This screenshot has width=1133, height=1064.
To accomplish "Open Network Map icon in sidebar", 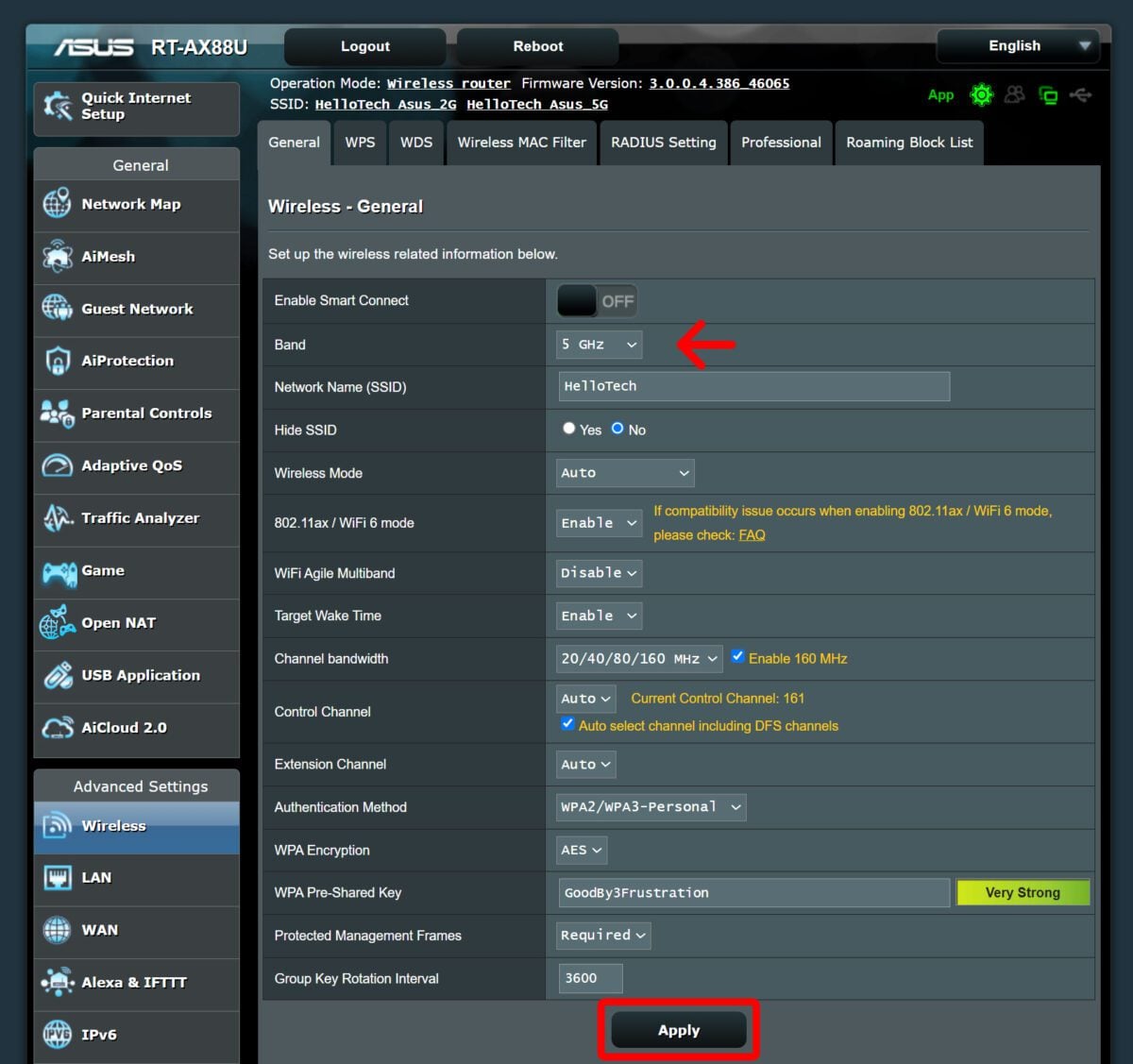I will pos(57,204).
